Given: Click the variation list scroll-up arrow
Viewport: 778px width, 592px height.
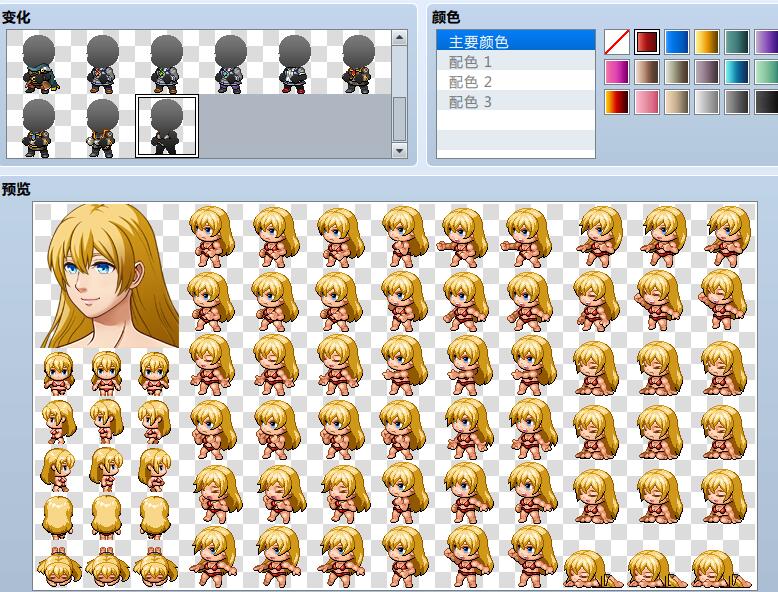Looking at the screenshot, I should 399,38.
